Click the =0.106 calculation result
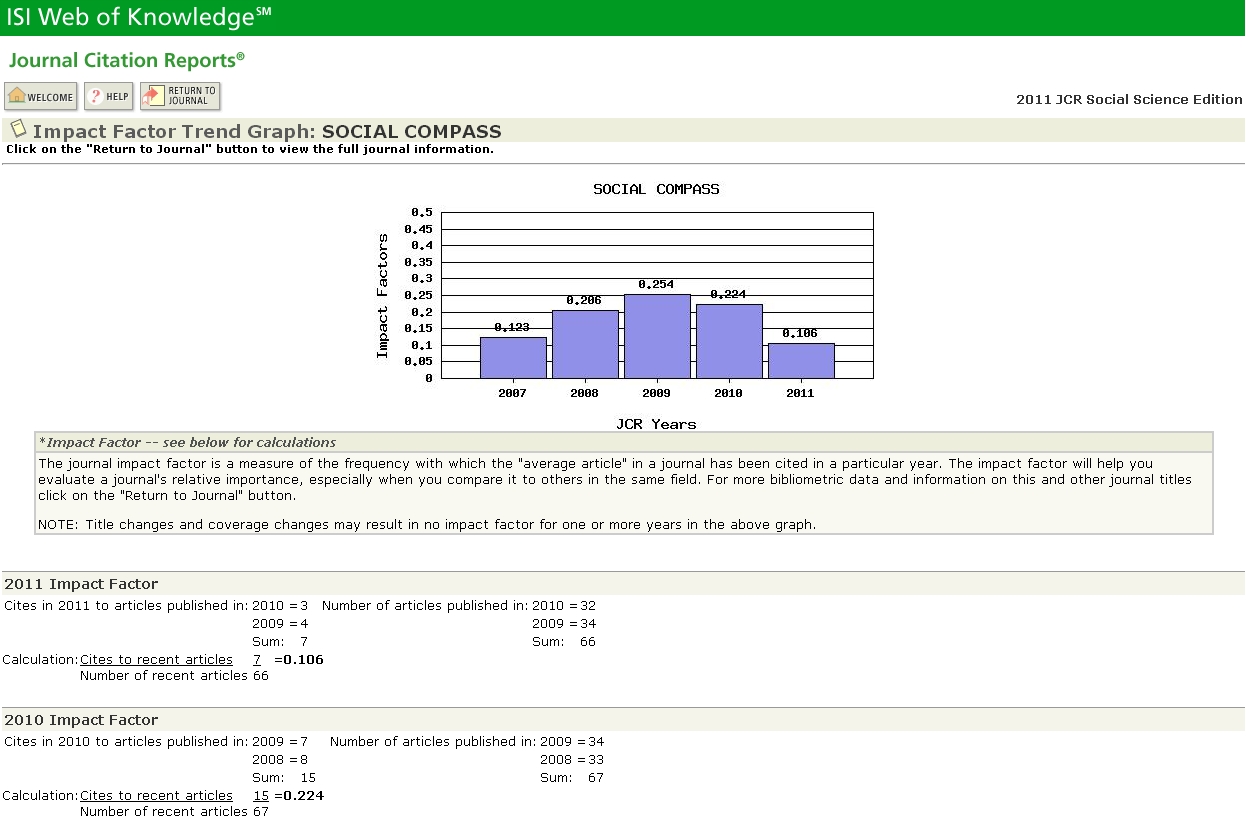Viewport: 1246px width, 835px height. (299, 659)
